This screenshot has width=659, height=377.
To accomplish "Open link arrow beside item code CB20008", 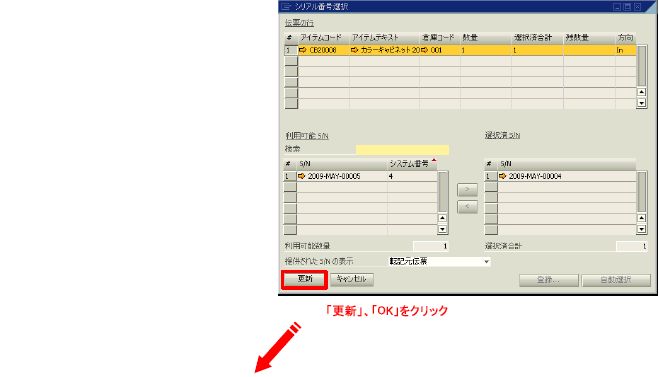I will [302, 50].
